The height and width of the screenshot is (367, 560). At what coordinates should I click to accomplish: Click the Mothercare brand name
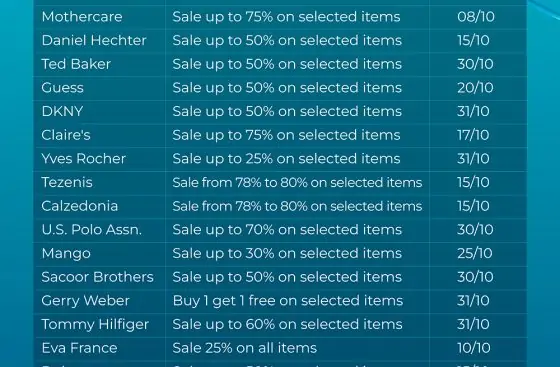click(x=82, y=17)
